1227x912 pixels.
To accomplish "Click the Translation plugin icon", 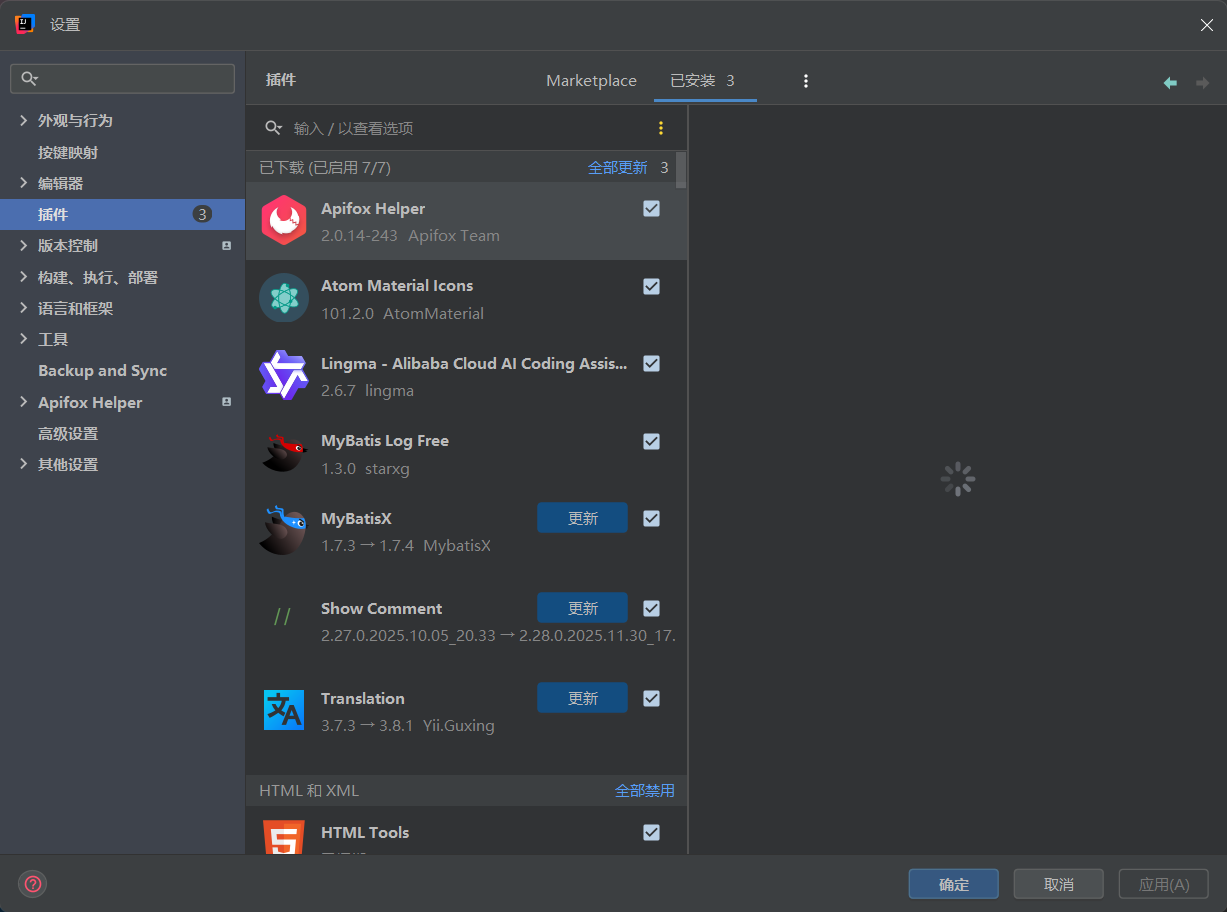I will 284,710.
